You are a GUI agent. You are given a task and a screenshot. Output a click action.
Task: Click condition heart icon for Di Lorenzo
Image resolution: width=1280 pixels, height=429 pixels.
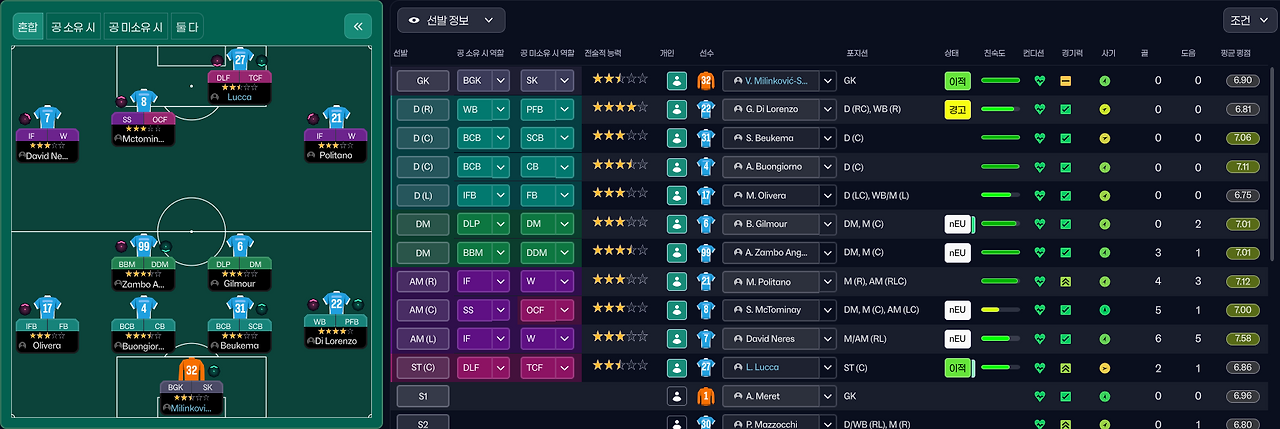click(1040, 109)
